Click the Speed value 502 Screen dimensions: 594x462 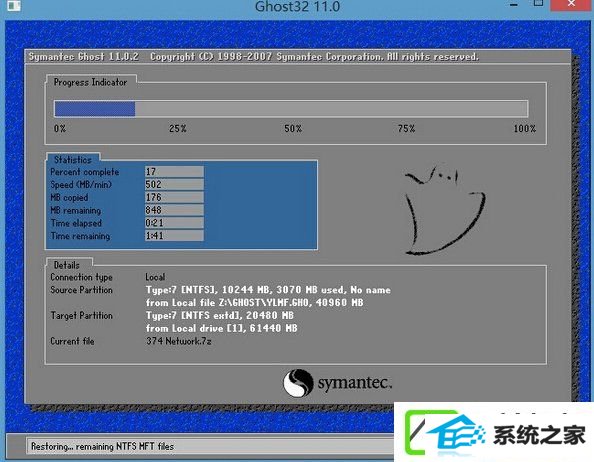click(174, 184)
